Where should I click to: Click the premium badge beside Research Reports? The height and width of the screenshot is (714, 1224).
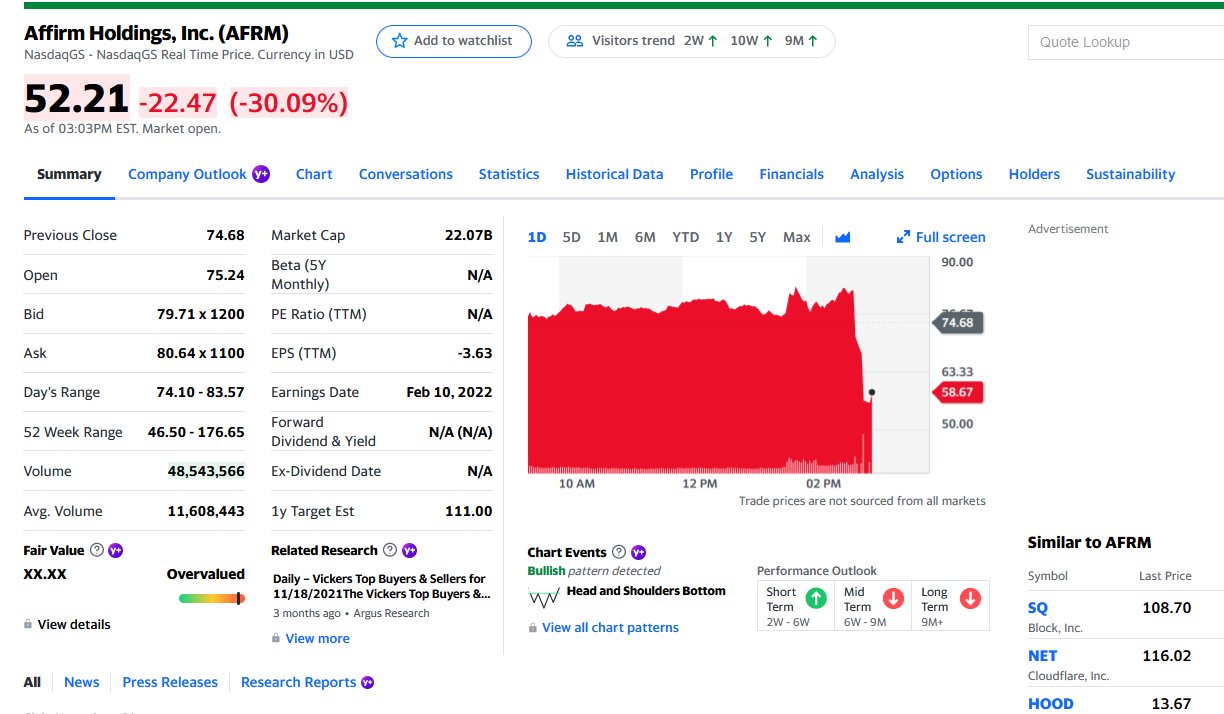(367, 682)
